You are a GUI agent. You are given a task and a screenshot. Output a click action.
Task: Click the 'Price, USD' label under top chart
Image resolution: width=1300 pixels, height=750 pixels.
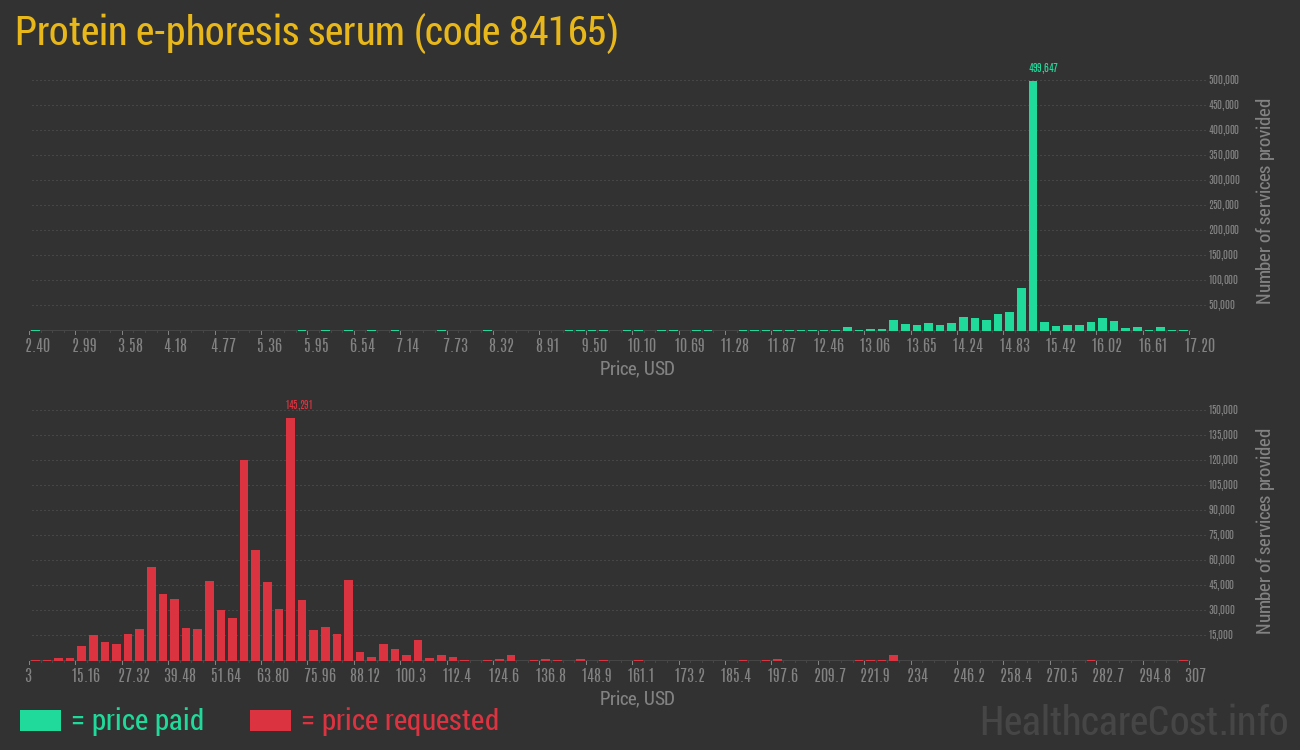pyautogui.click(x=636, y=369)
